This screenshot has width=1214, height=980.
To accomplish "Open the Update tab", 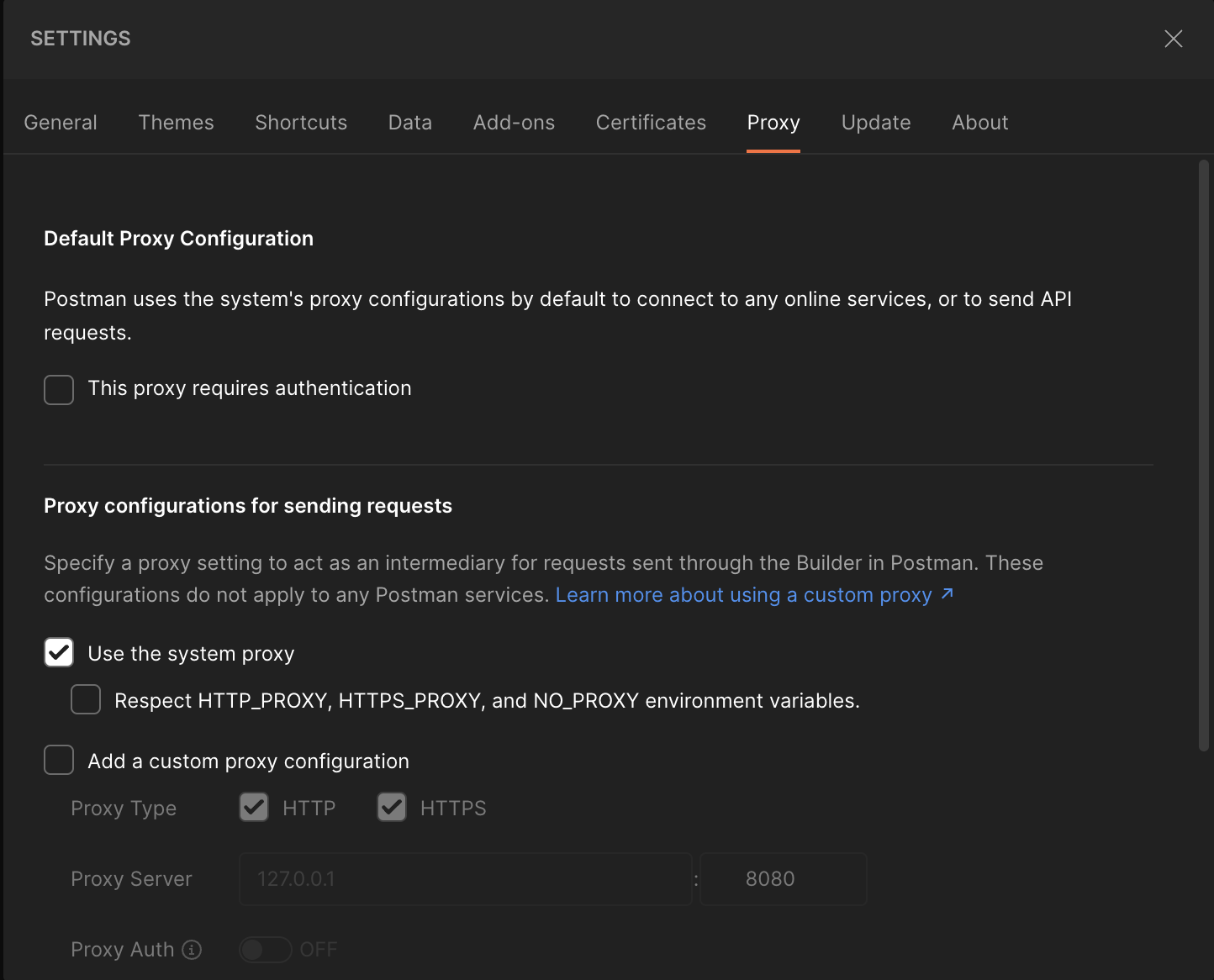I will coord(876,123).
